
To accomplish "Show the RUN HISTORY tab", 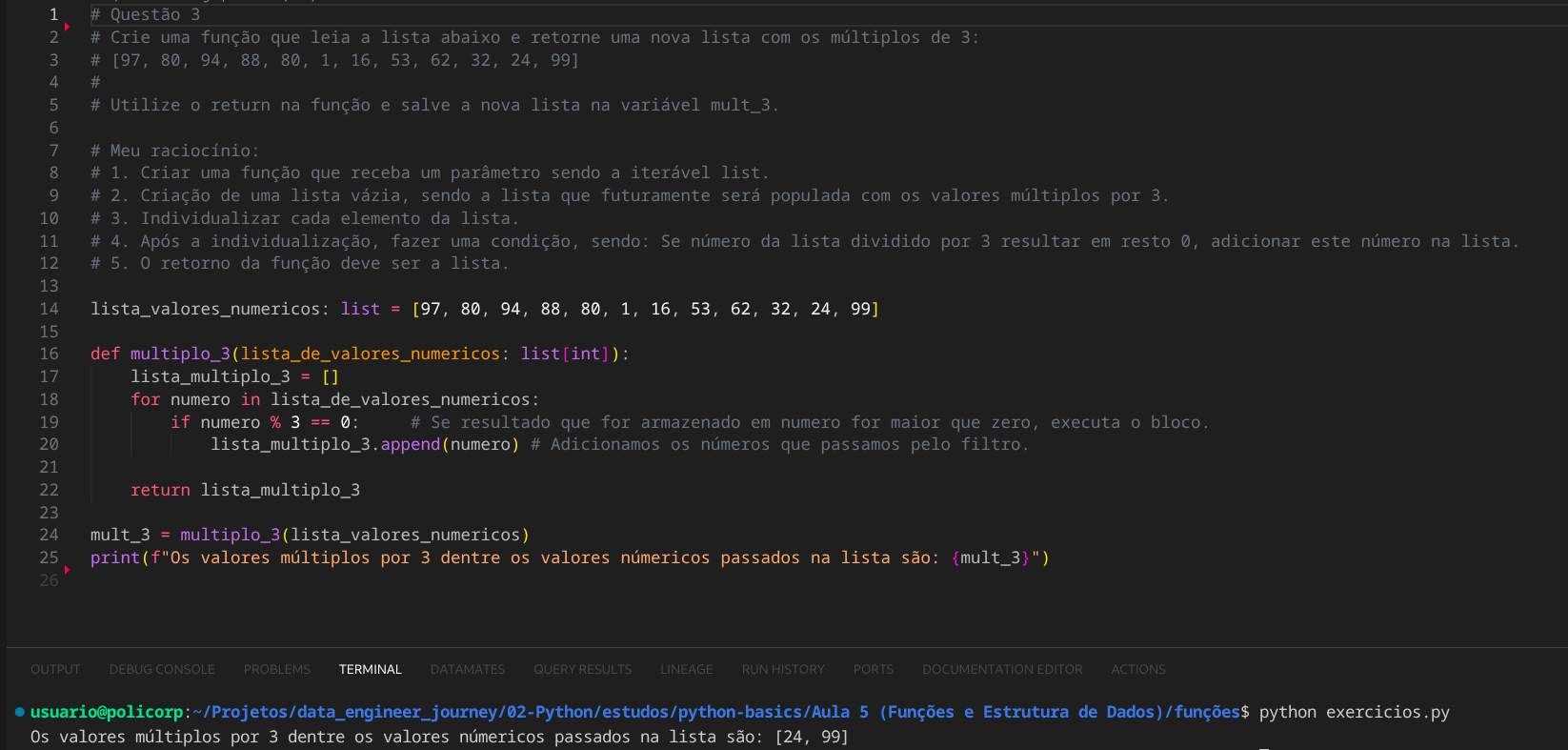I will [x=783, y=669].
